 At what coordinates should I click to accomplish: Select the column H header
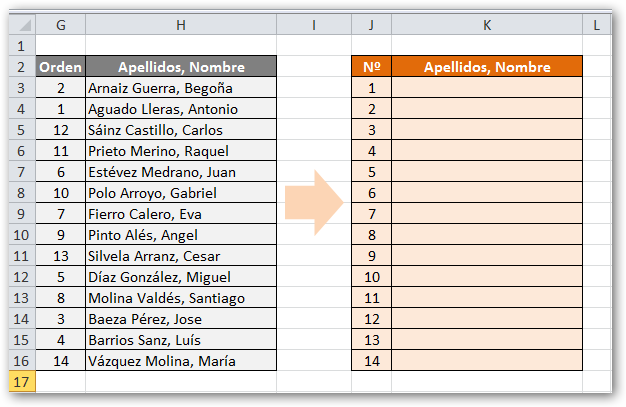pos(180,23)
